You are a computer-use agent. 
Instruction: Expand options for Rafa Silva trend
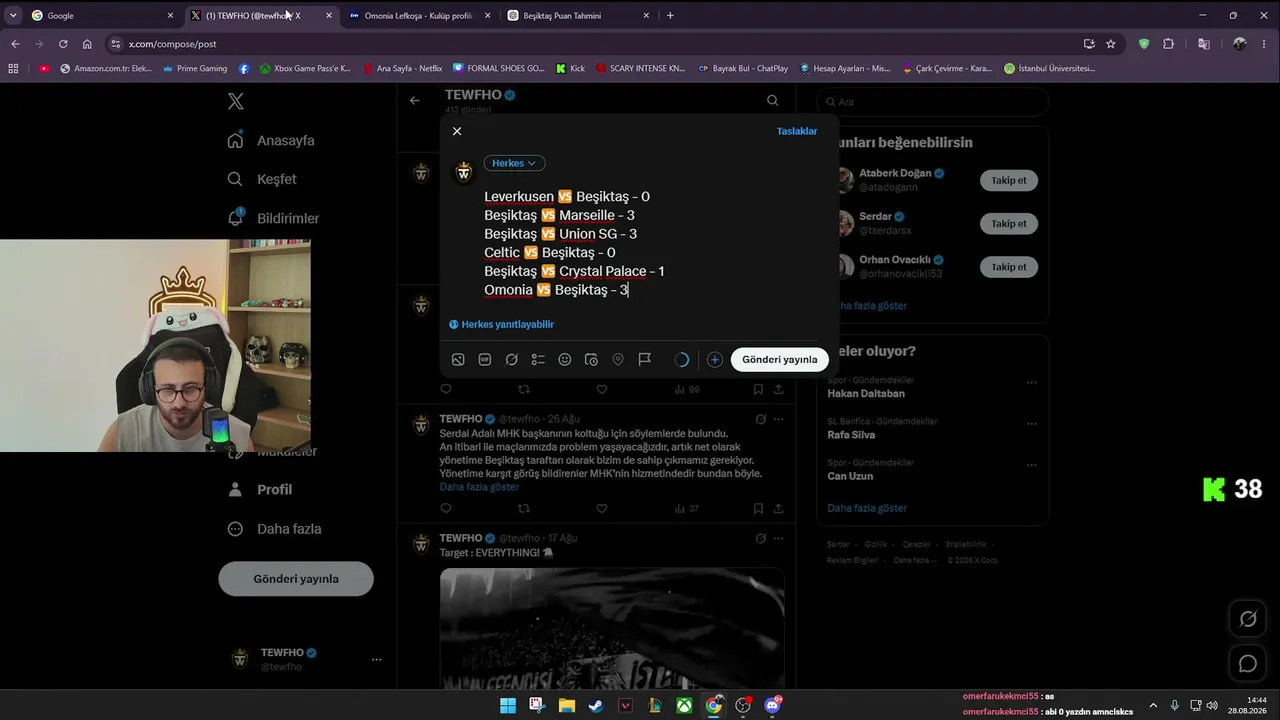coord(1031,424)
